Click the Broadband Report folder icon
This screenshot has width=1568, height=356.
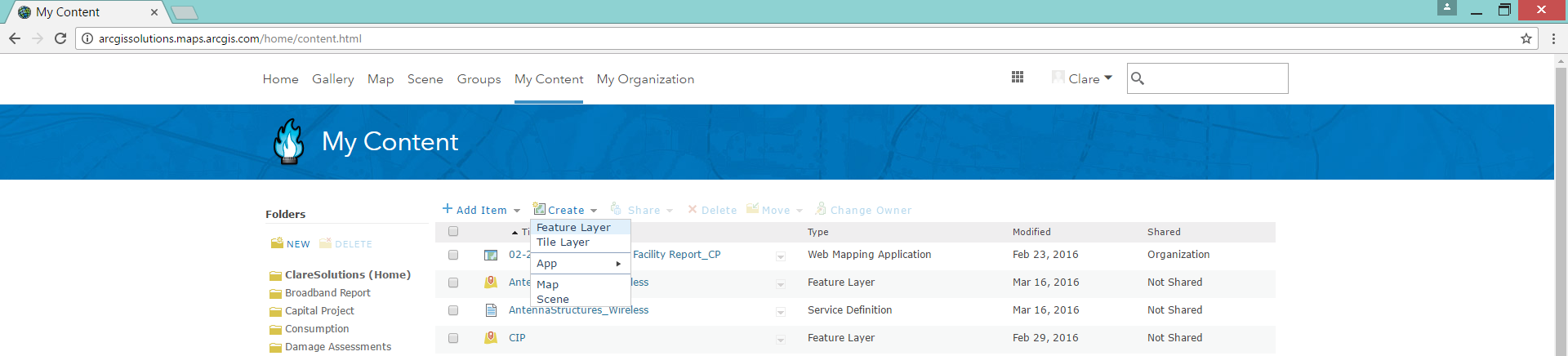(x=275, y=294)
